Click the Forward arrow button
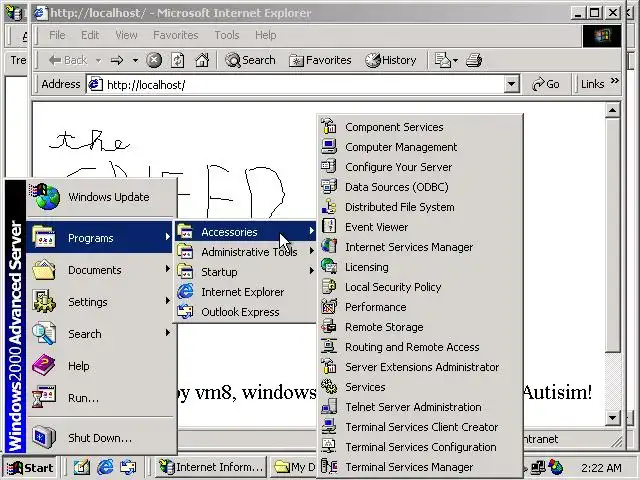The image size is (640, 480). click(117, 60)
